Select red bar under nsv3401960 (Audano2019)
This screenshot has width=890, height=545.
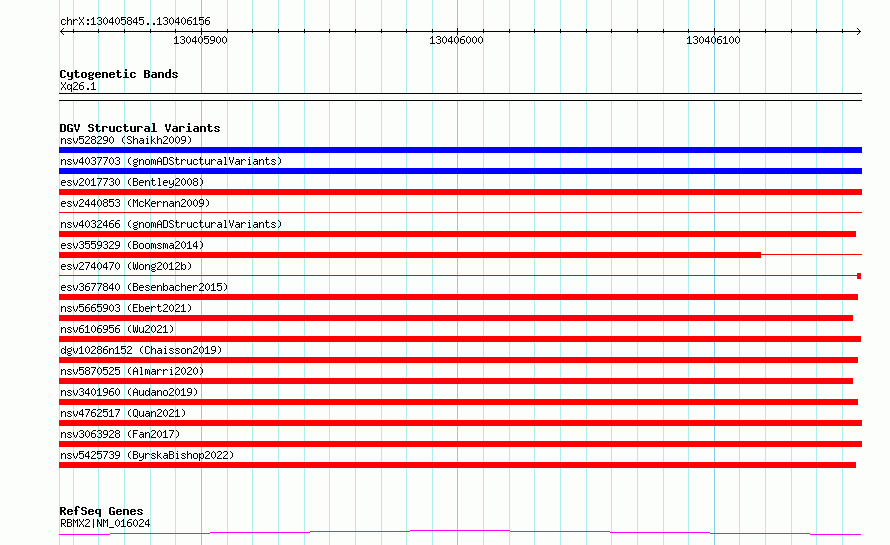click(x=459, y=402)
